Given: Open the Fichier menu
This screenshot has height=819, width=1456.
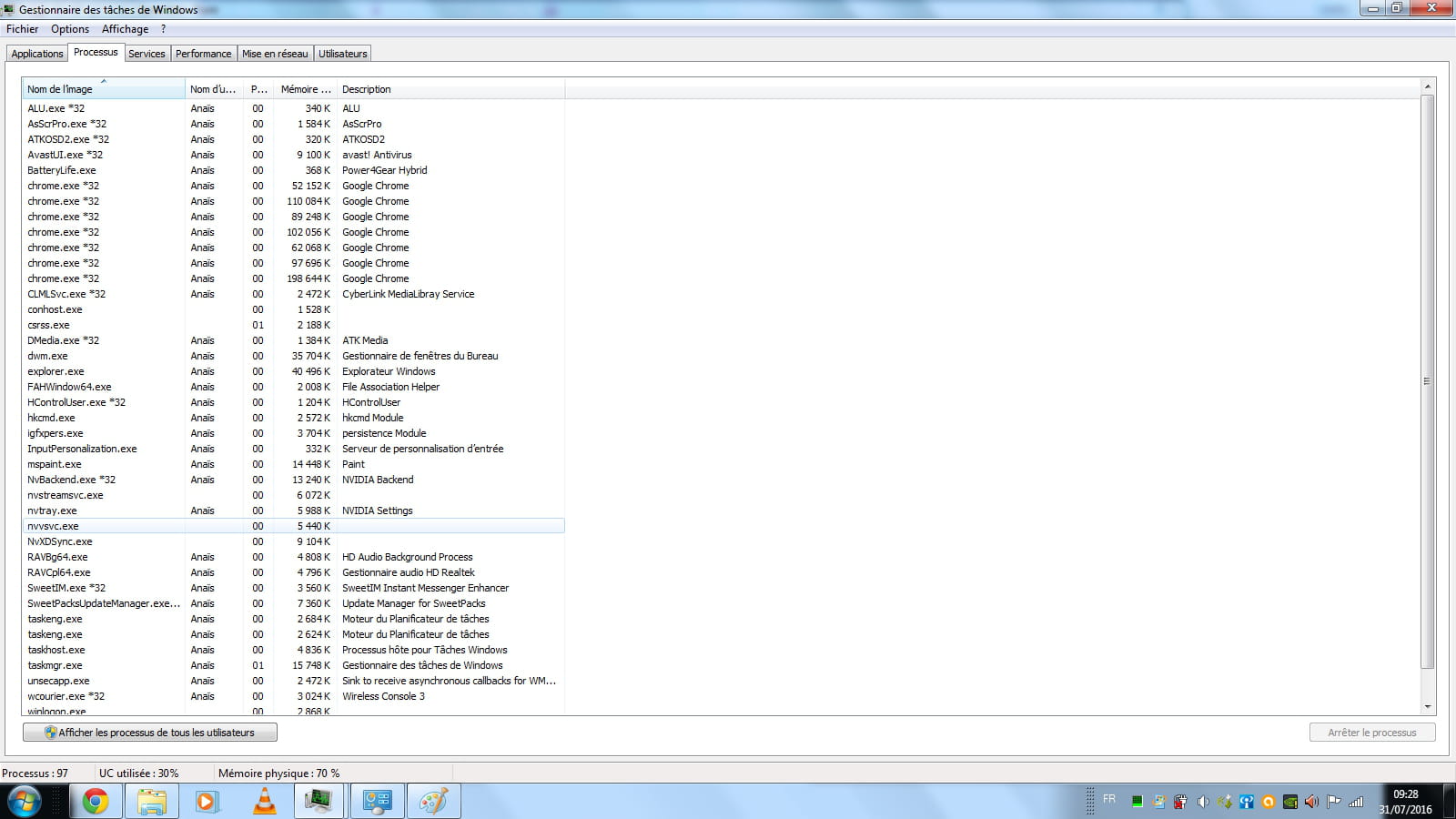Looking at the screenshot, I should (23, 29).
